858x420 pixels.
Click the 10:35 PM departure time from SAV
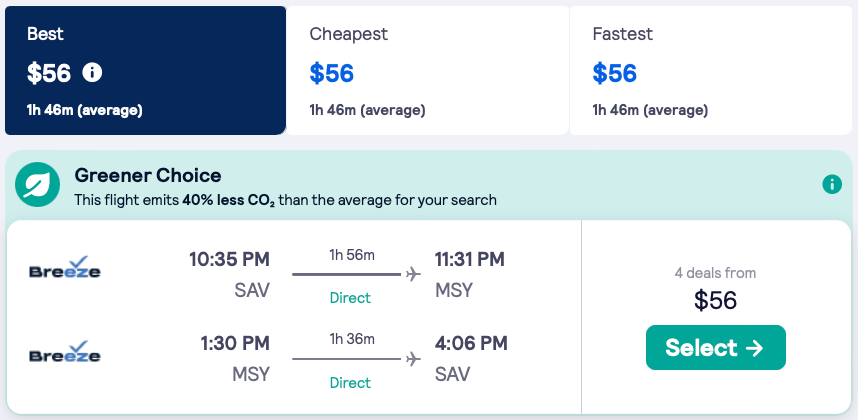click(x=229, y=260)
